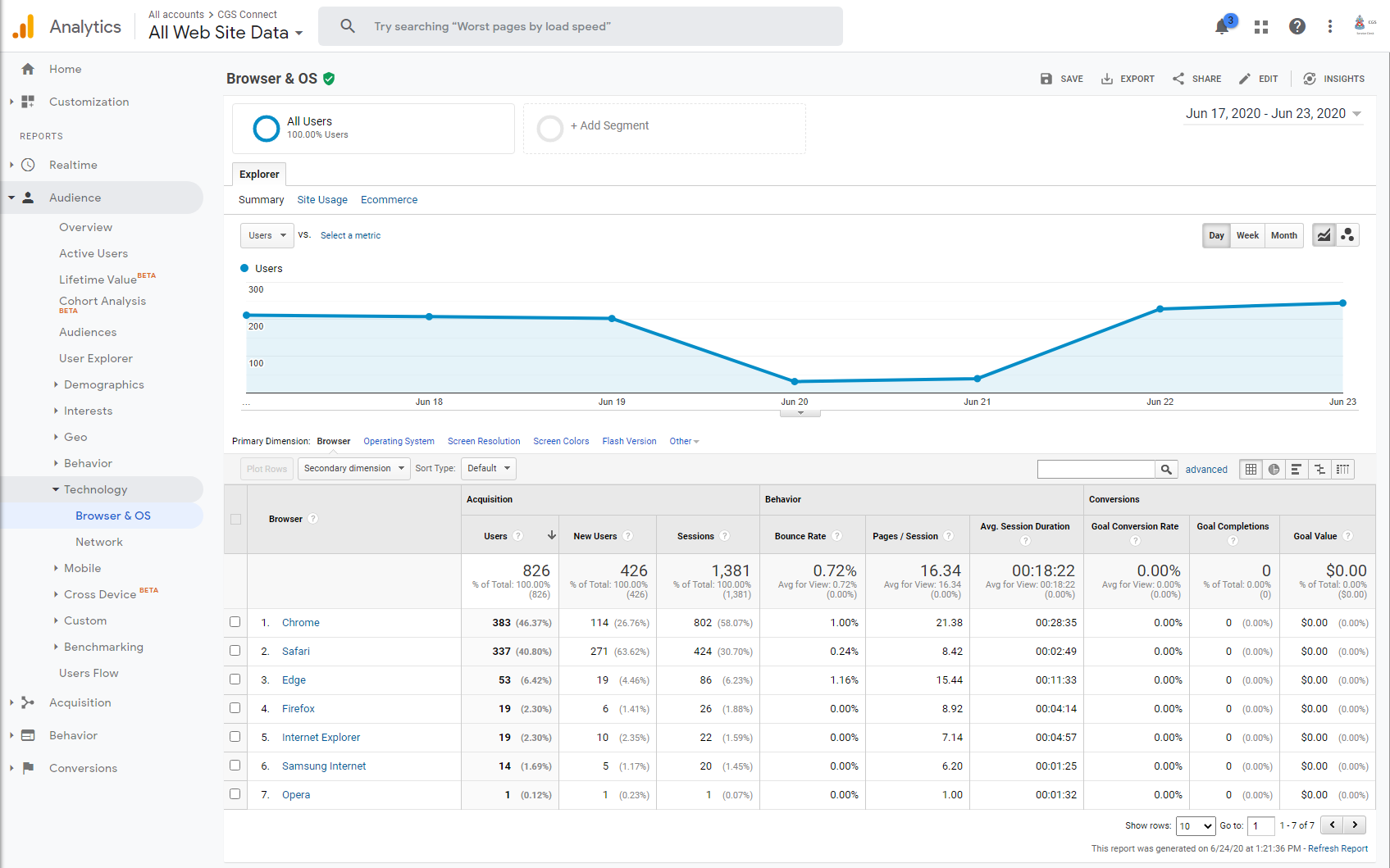Switch to the Ecommerce tab
Viewport: 1390px width, 868px height.
point(389,200)
